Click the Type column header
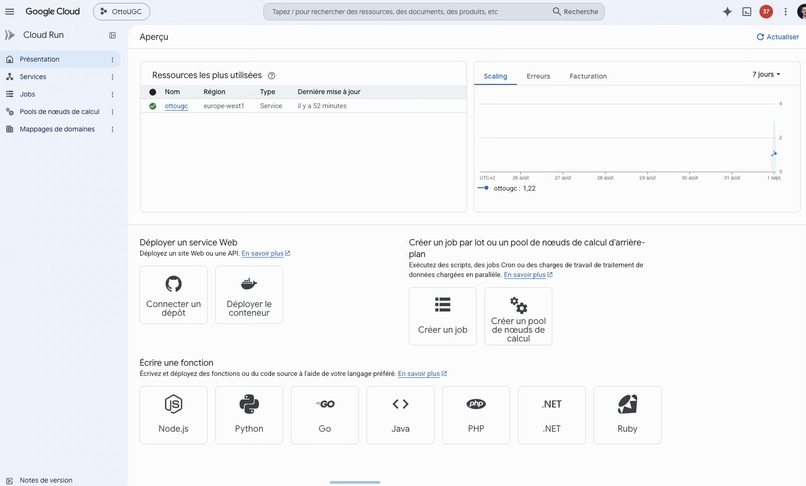The width and height of the screenshot is (806, 486). click(267, 92)
